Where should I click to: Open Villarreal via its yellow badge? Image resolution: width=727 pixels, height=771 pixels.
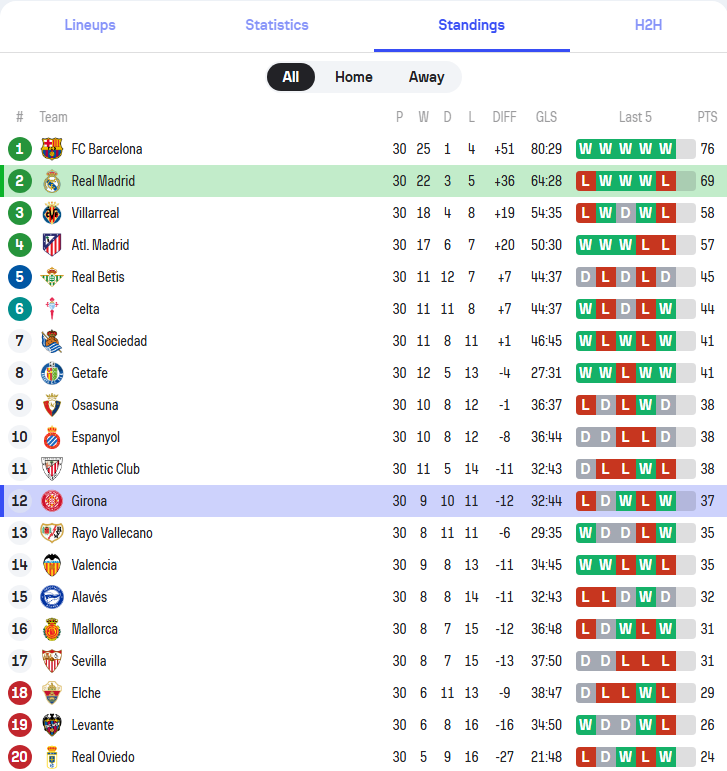(x=52, y=213)
